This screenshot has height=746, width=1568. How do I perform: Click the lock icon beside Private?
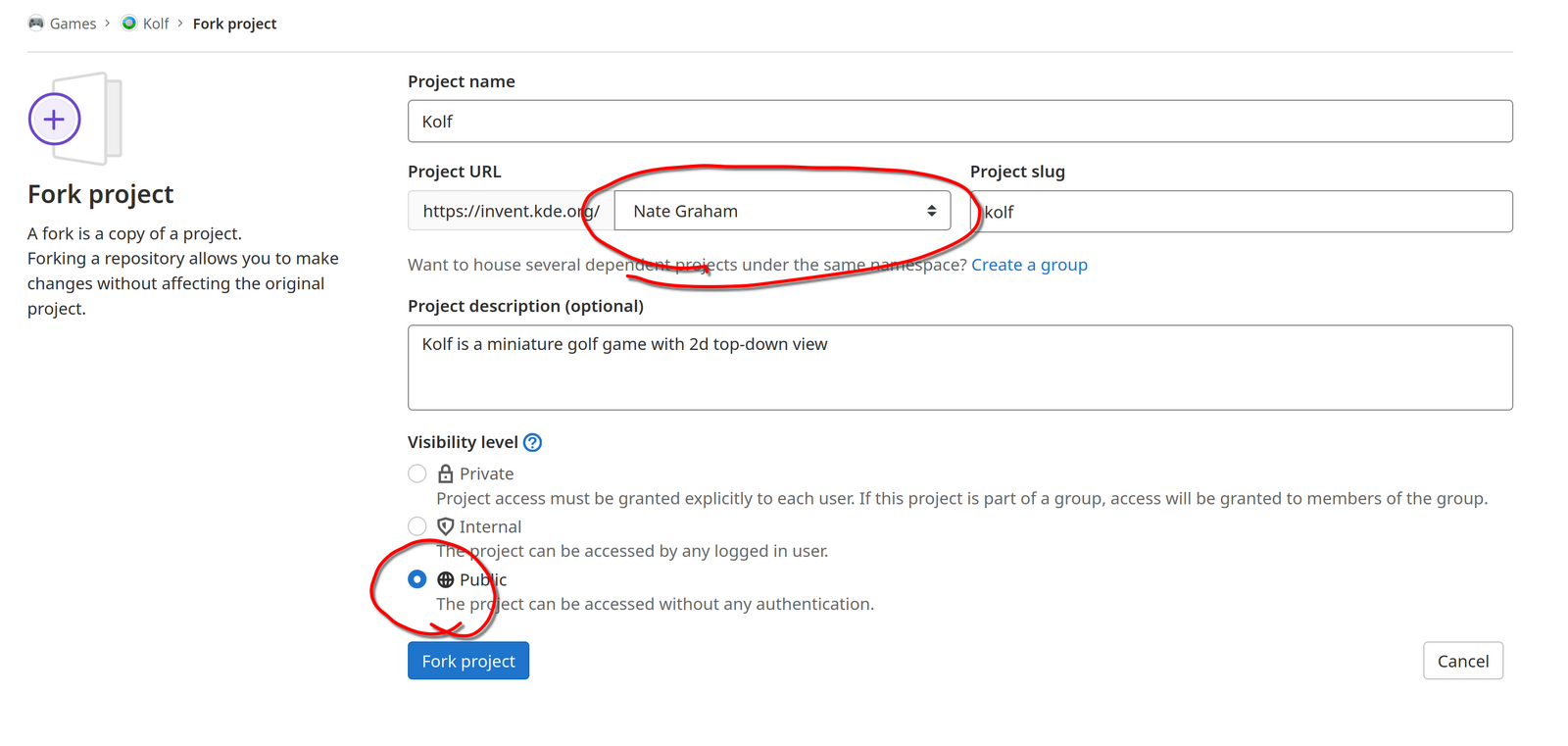445,474
